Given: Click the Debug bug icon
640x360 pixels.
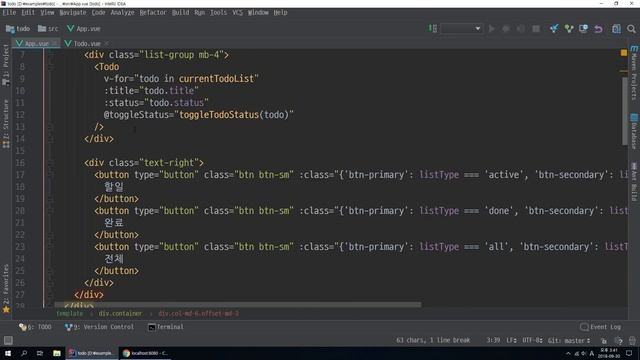Looking at the screenshot, I should tap(506, 29).
